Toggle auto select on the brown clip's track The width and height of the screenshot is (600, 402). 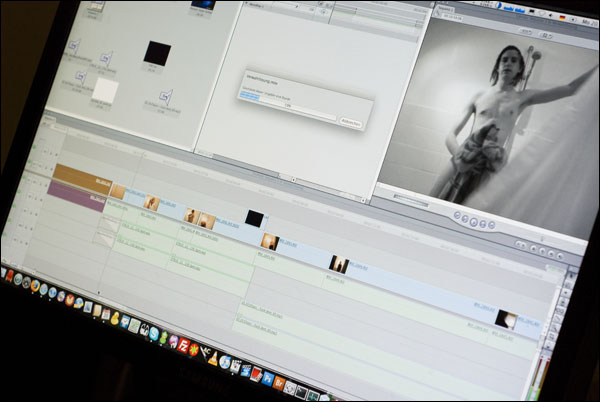[52, 169]
